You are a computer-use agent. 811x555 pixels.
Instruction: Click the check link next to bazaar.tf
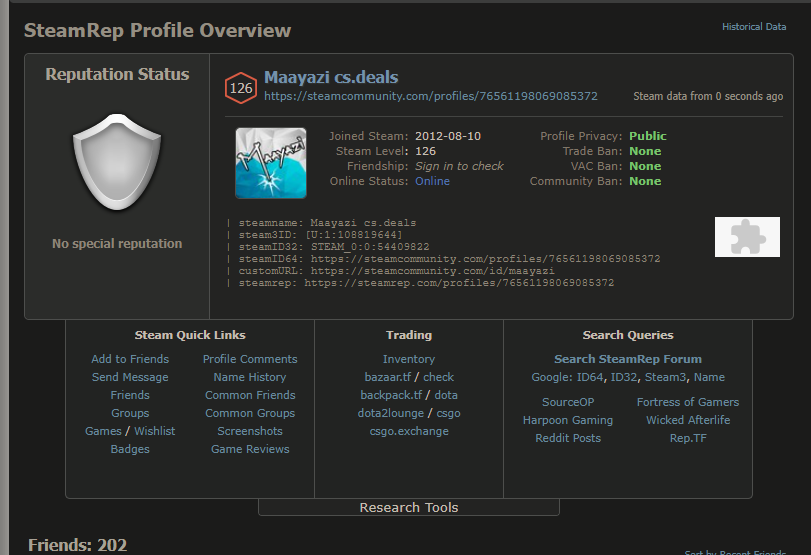click(438, 377)
